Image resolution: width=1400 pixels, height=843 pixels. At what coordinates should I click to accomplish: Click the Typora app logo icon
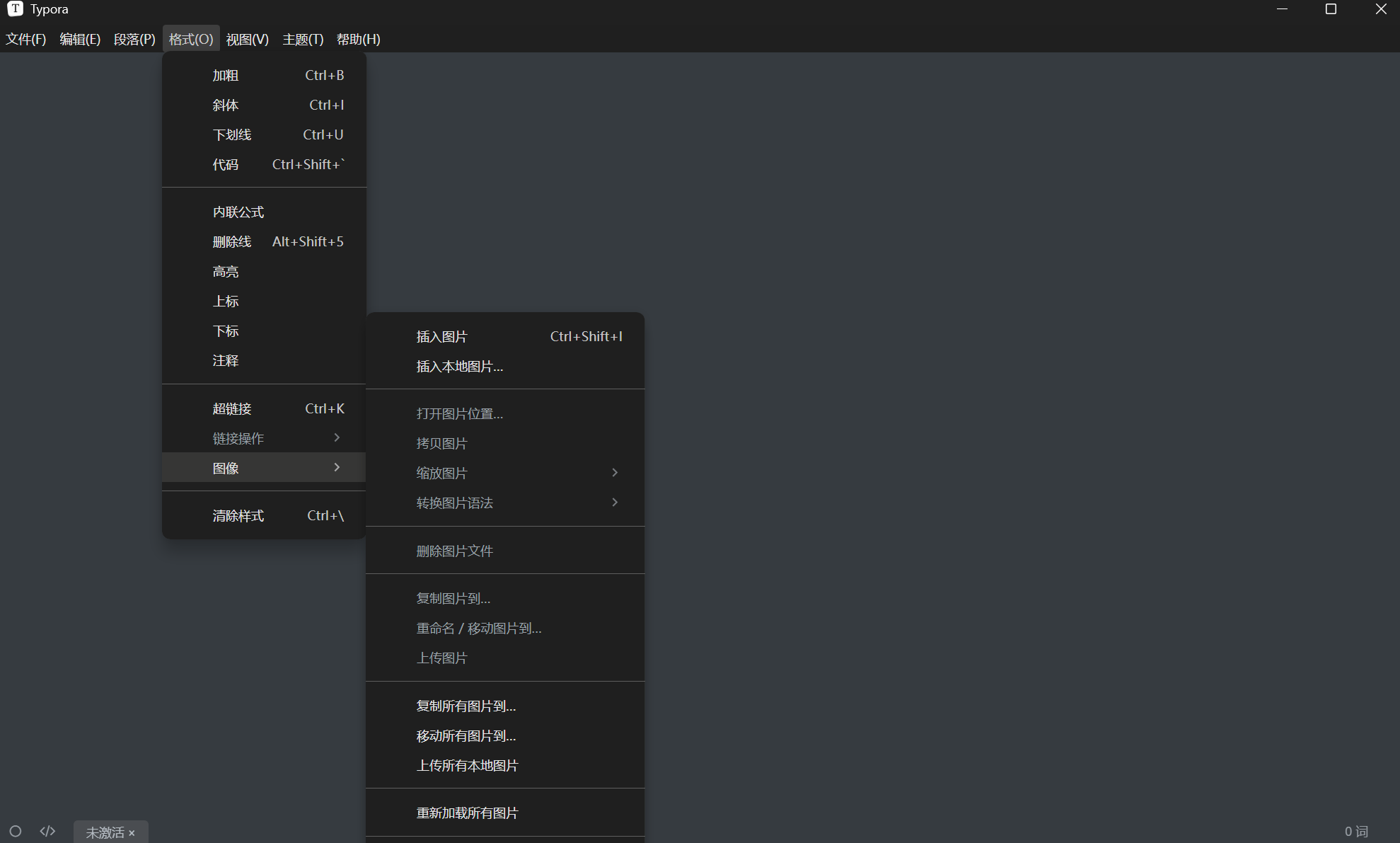pyautogui.click(x=15, y=9)
